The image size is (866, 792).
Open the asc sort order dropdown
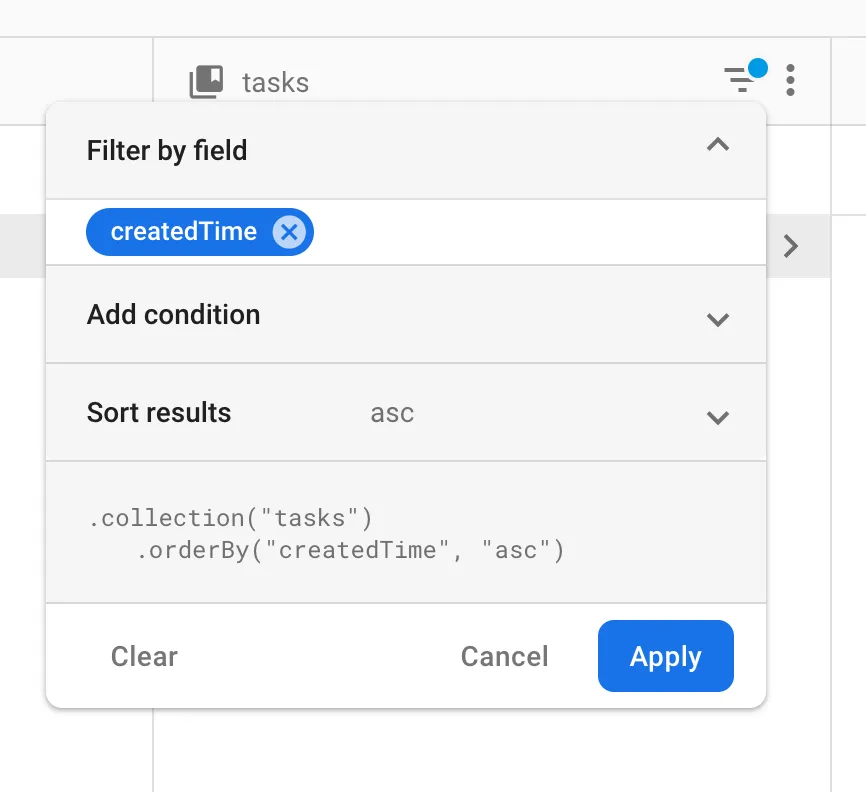point(391,412)
